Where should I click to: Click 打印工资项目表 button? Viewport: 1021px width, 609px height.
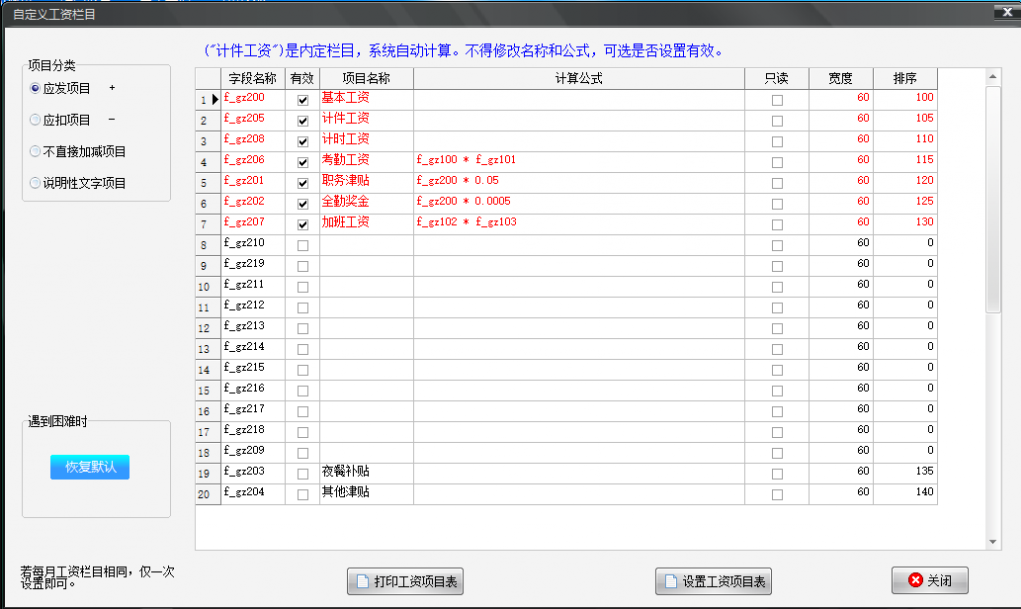tap(405, 581)
